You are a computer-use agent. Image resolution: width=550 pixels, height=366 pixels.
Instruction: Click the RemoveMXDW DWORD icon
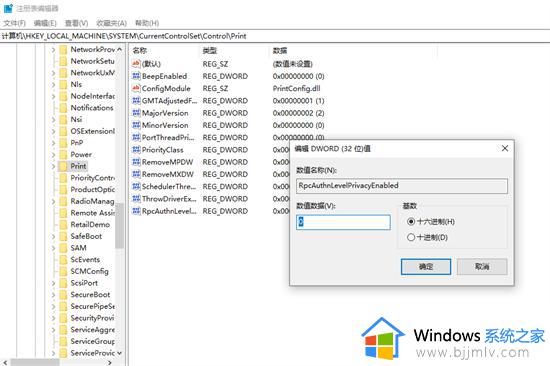(x=136, y=174)
